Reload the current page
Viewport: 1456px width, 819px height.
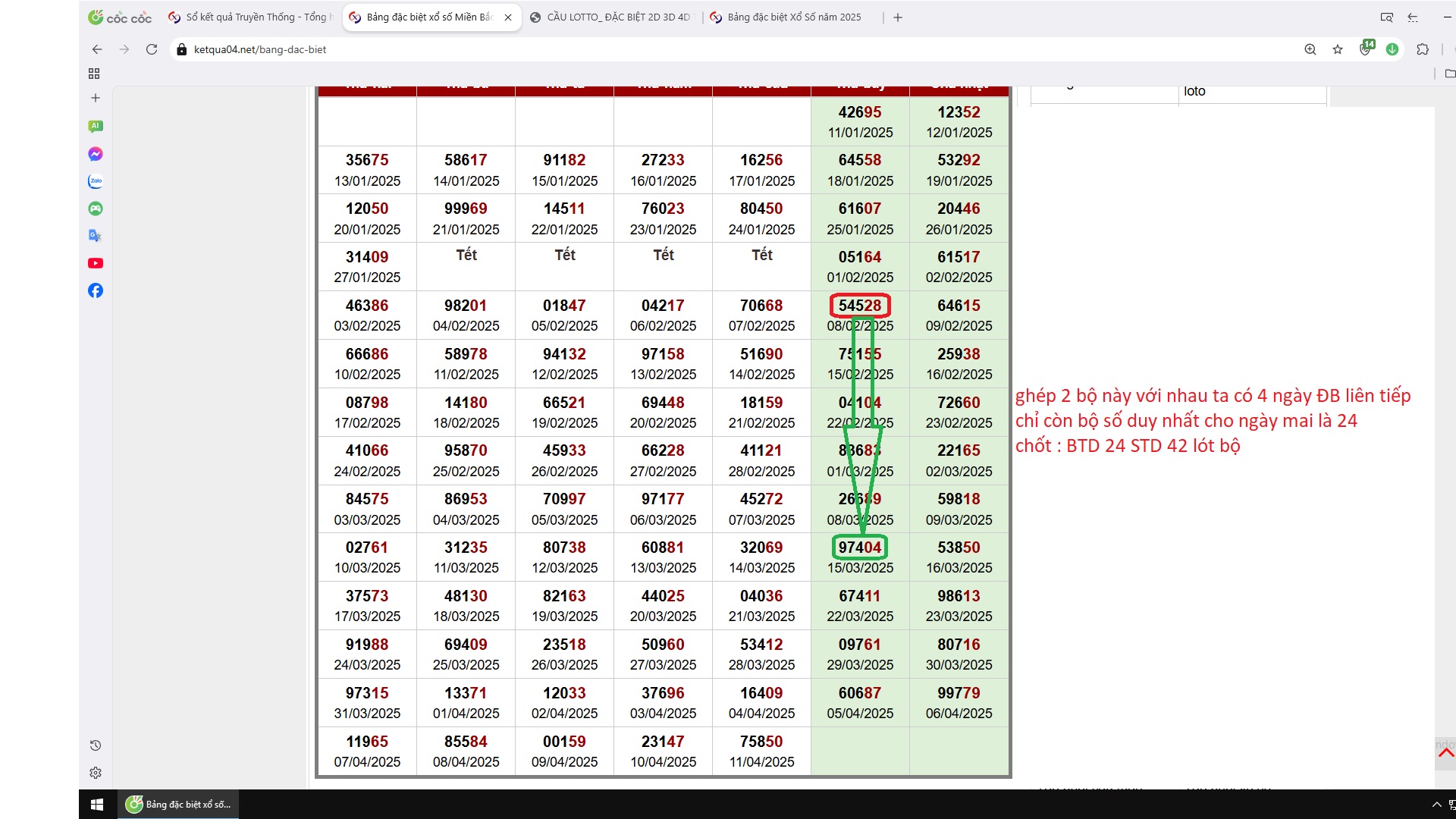[x=152, y=49]
